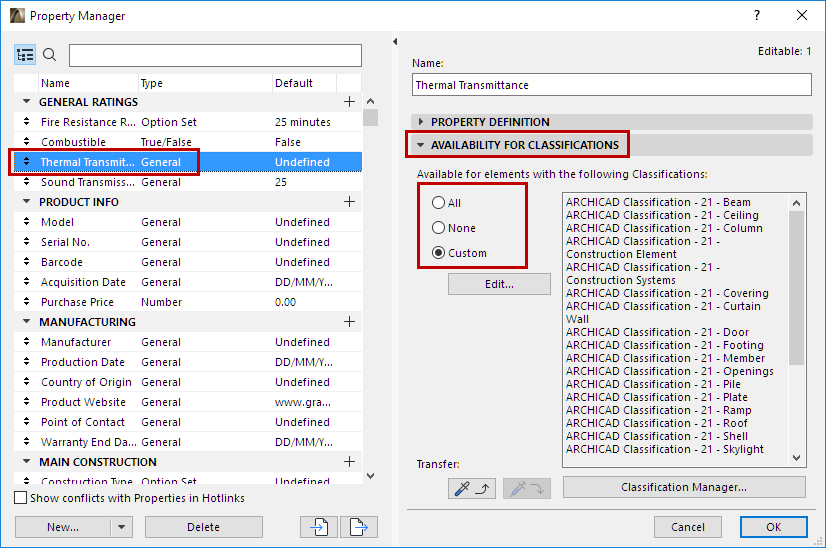Collapse the MAIN CONSTRUCTION group

click(x=26, y=462)
